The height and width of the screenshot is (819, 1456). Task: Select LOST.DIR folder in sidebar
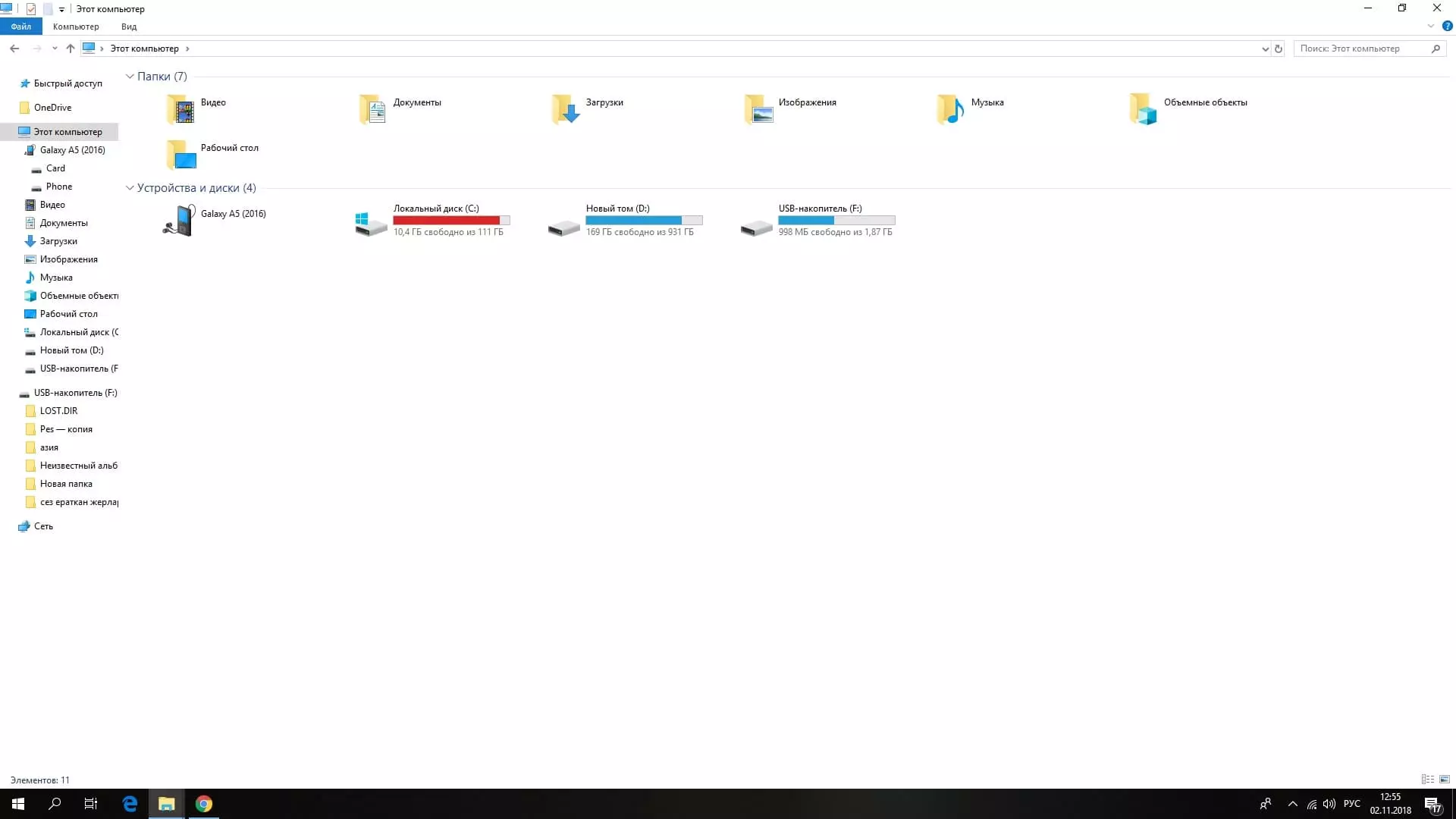pos(58,411)
